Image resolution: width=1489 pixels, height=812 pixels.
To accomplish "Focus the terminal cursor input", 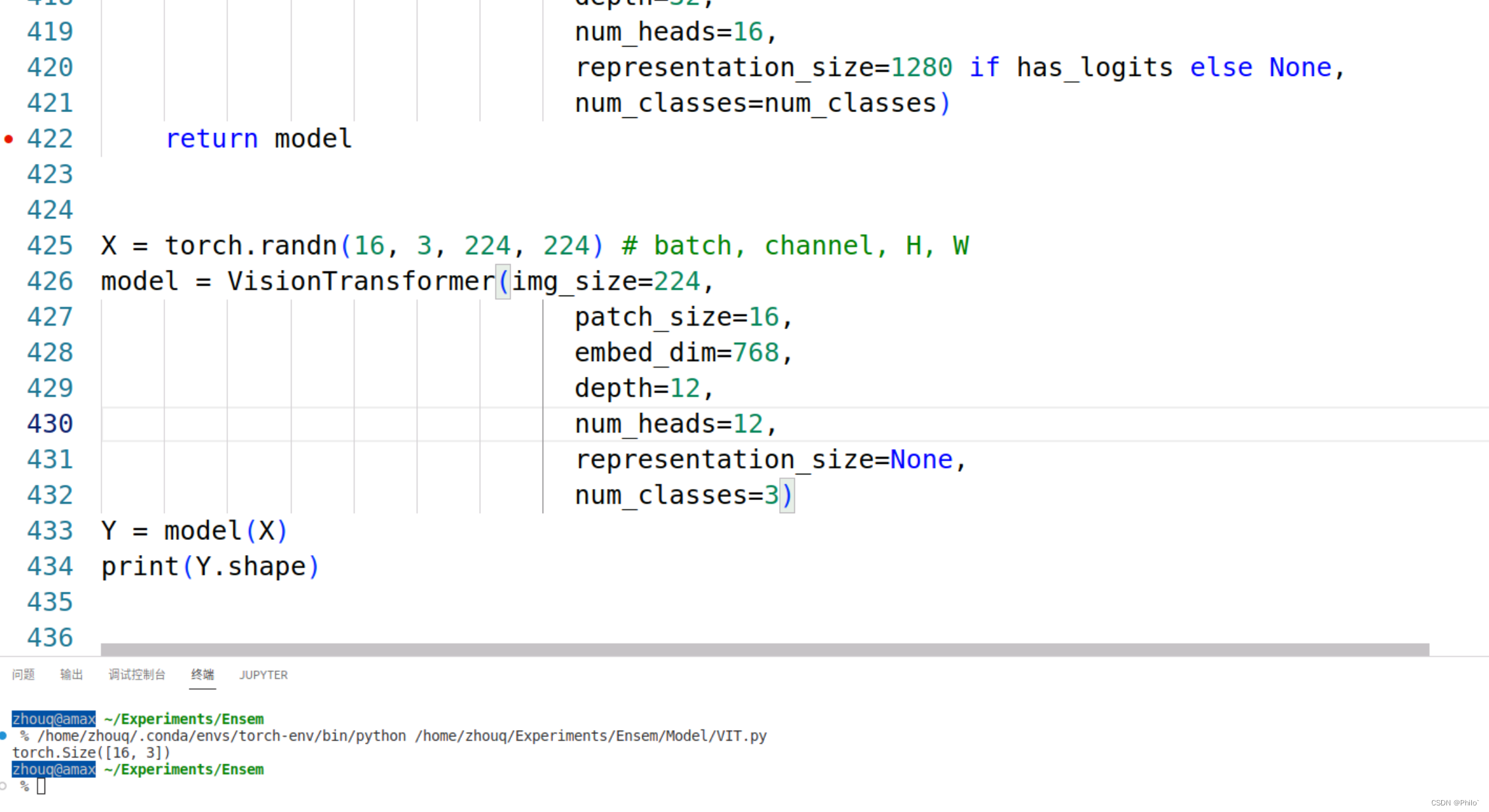I will 41,786.
